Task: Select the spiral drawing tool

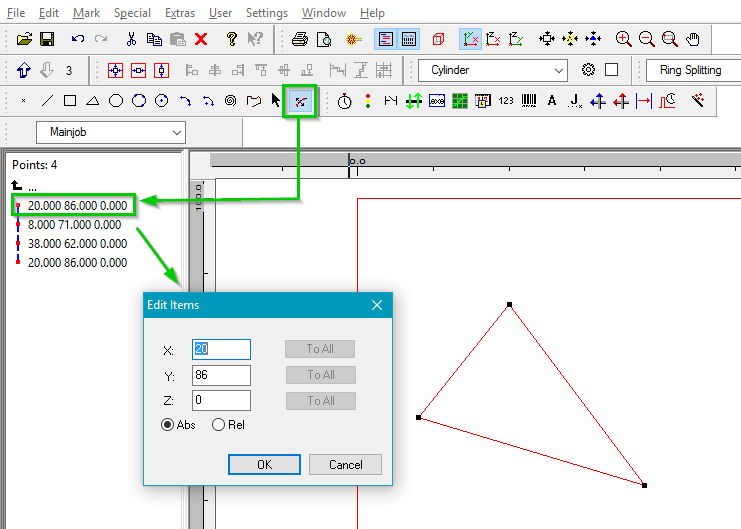Action: (x=231, y=101)
